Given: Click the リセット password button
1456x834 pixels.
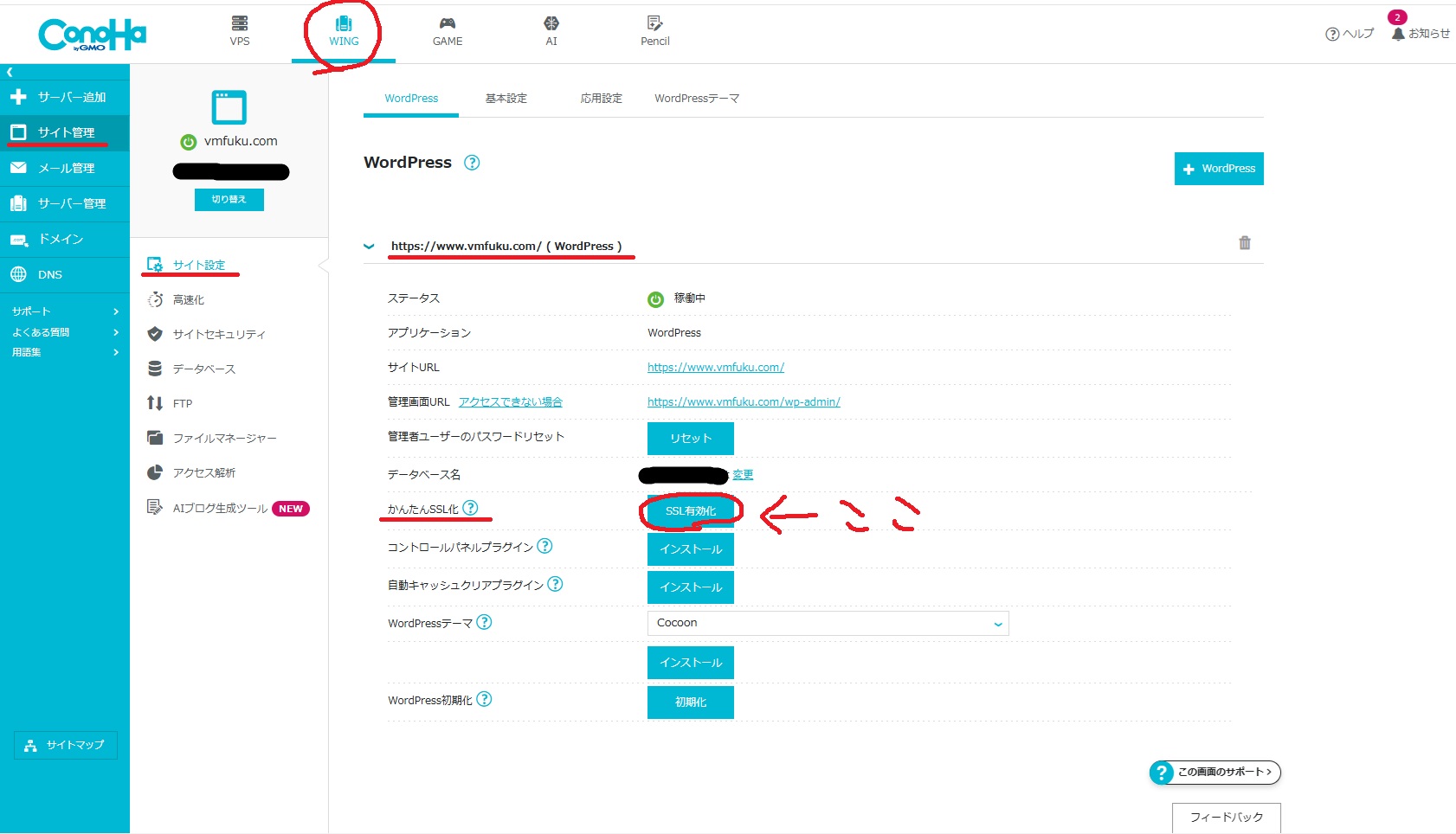Looking at the screenshot, I should click(691, 439).
